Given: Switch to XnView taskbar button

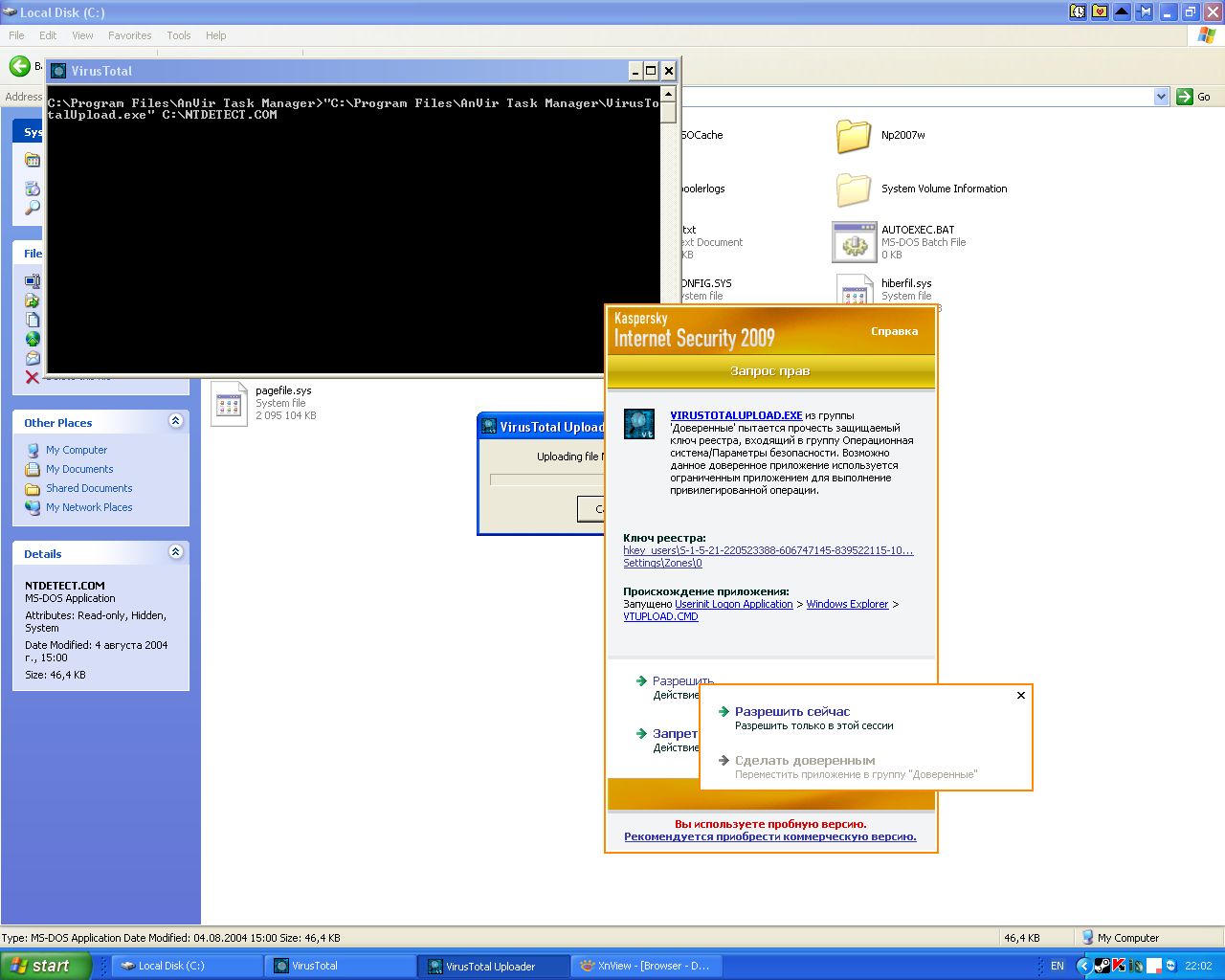Looking at the screenshot, I should pyautogui.click(x=647, y=966).
